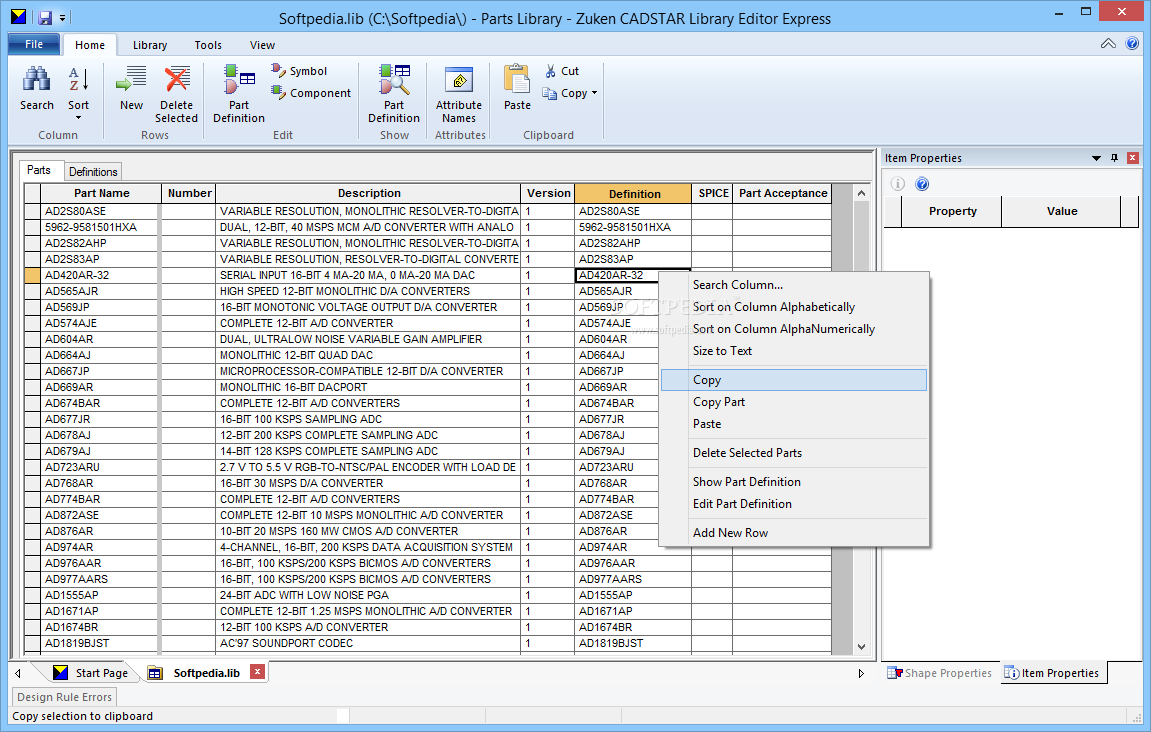Choose Copy Part in context menu
The height and width of the screenshot is (732, 1151).
[x=794, y=402]
